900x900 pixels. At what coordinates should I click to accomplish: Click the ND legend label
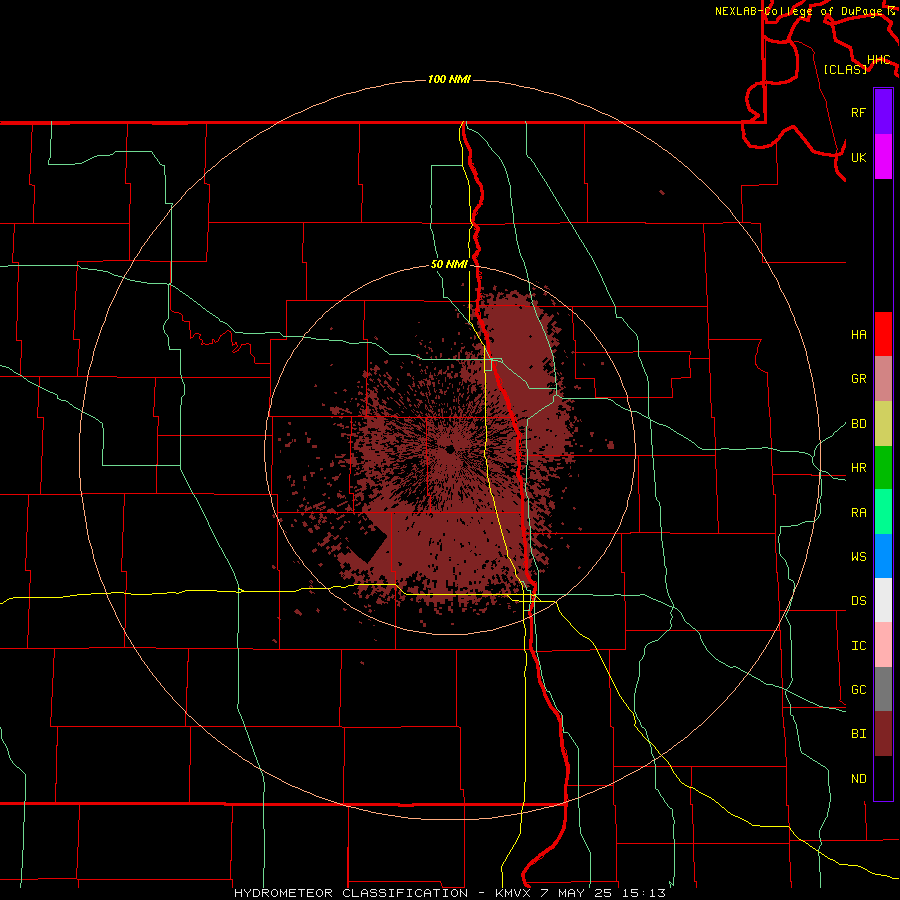(x=859, y=779)
